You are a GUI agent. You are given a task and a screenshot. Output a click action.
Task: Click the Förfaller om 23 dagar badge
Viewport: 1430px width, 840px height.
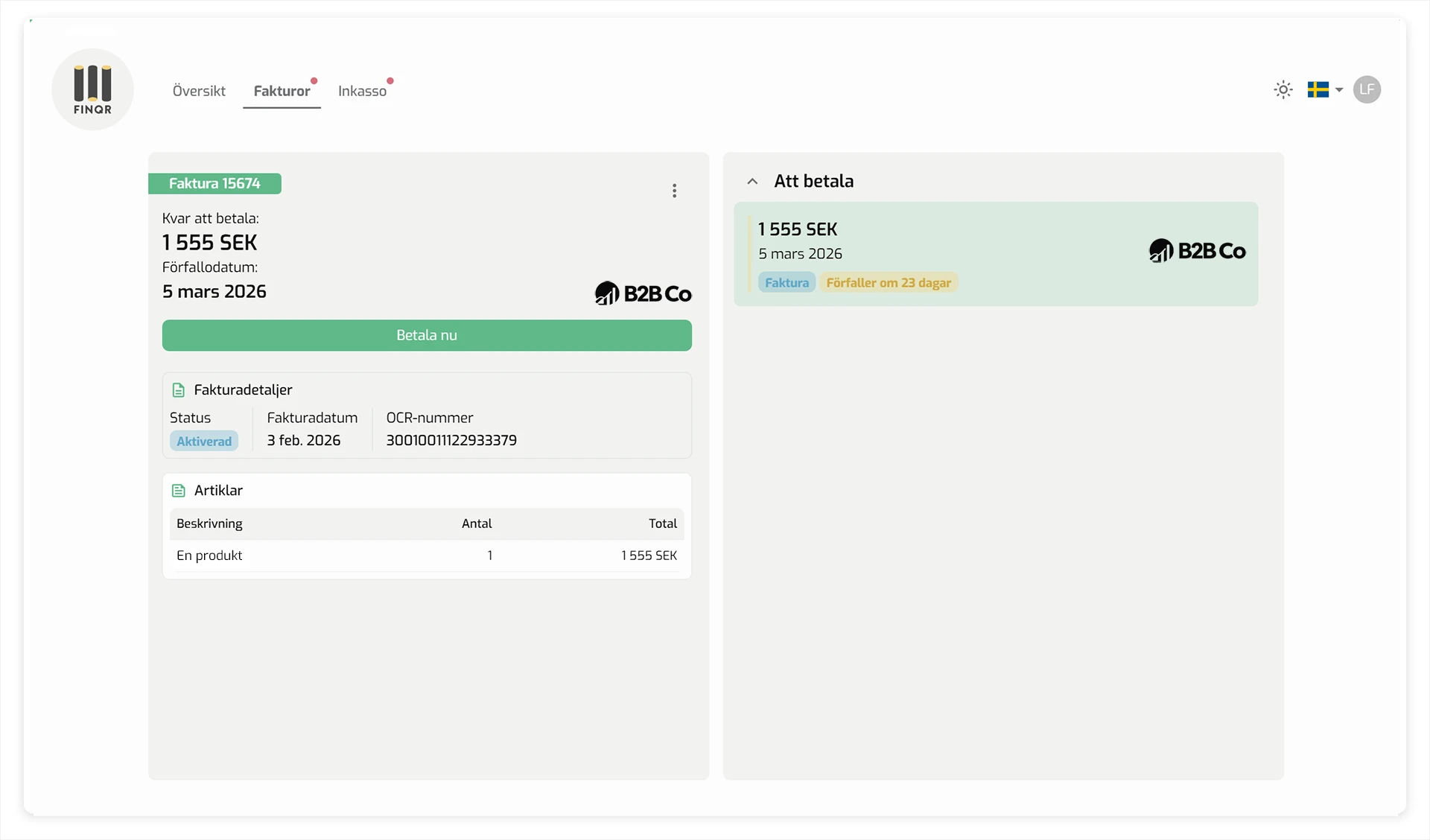coord(888,283)
